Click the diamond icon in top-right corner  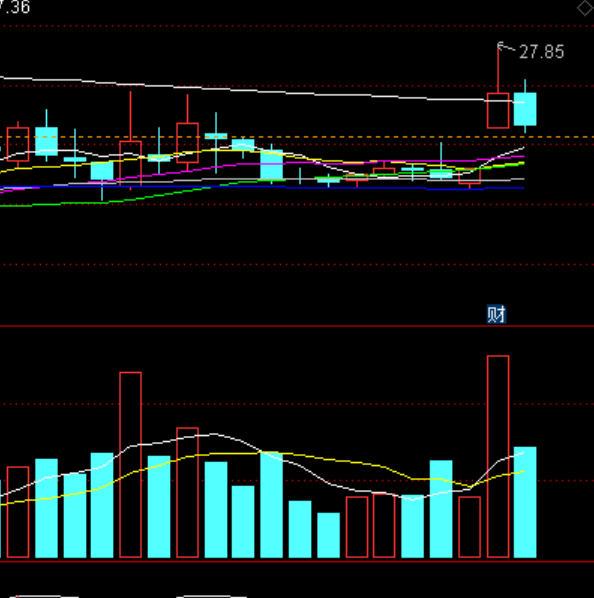point(584,8)
